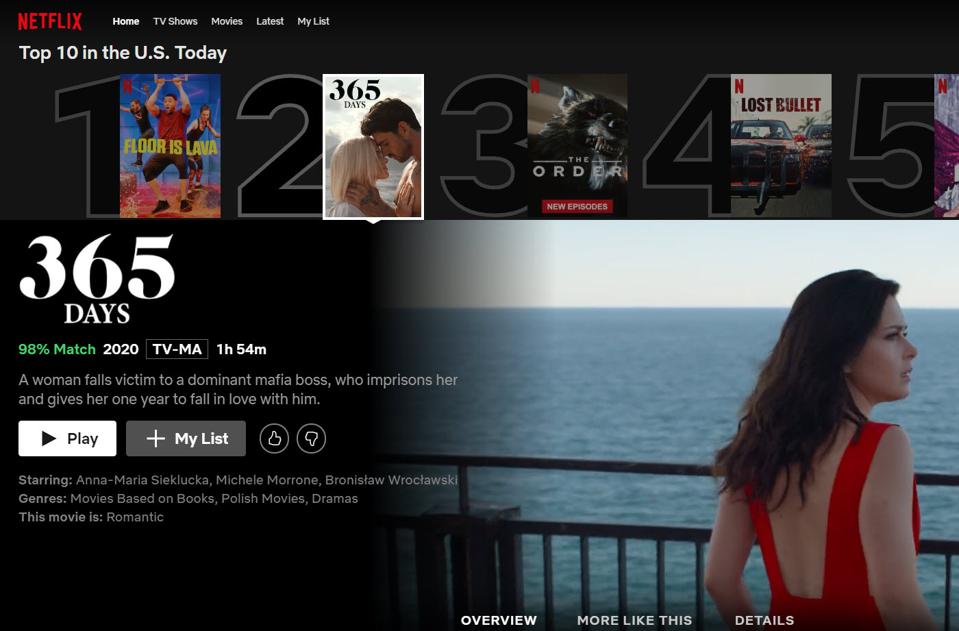Open My List in navigation bar
The height and width of the screenshot is (631, 959).
coord(313,21)
